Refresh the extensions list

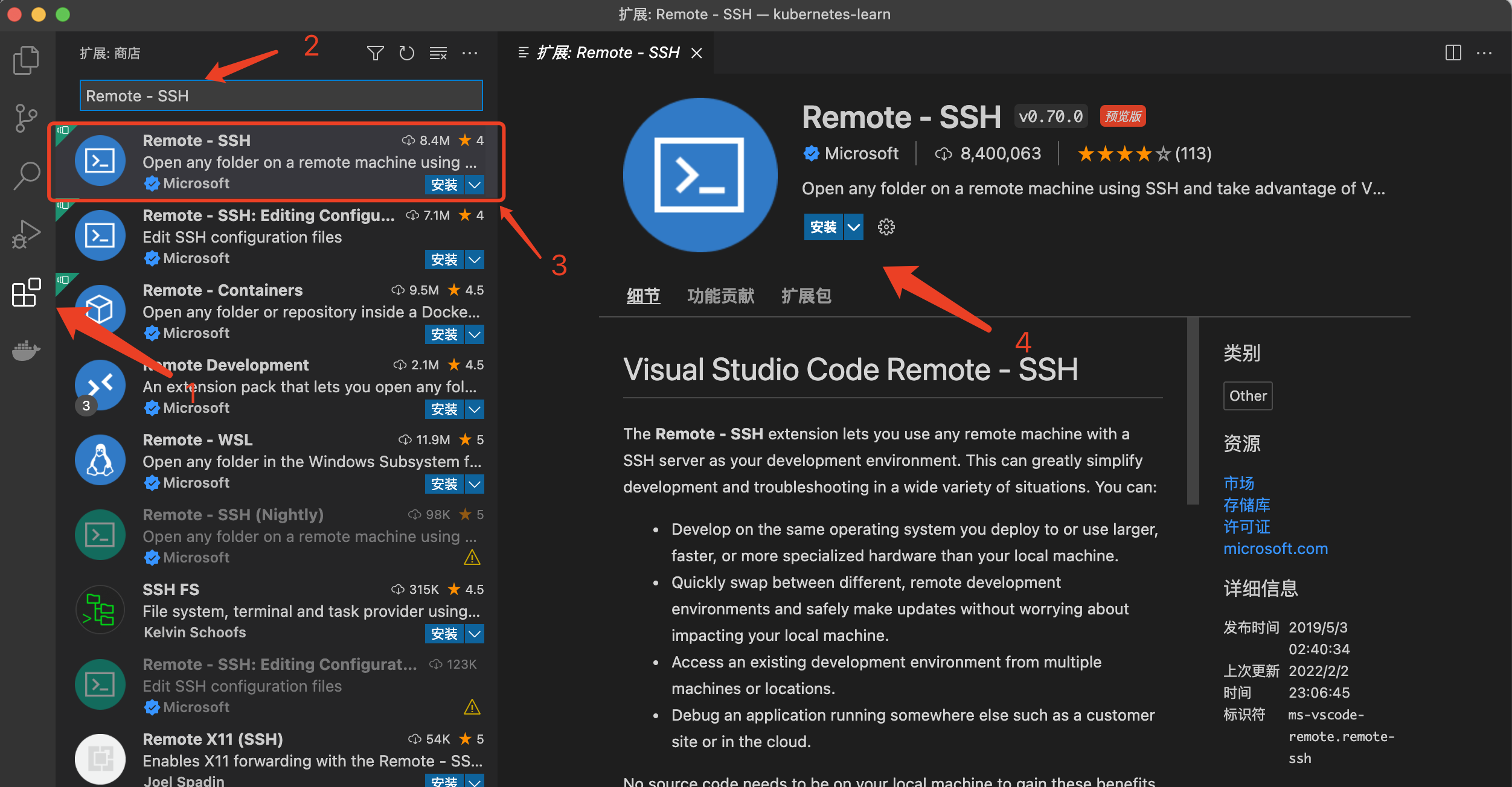(x=407, y=53)
